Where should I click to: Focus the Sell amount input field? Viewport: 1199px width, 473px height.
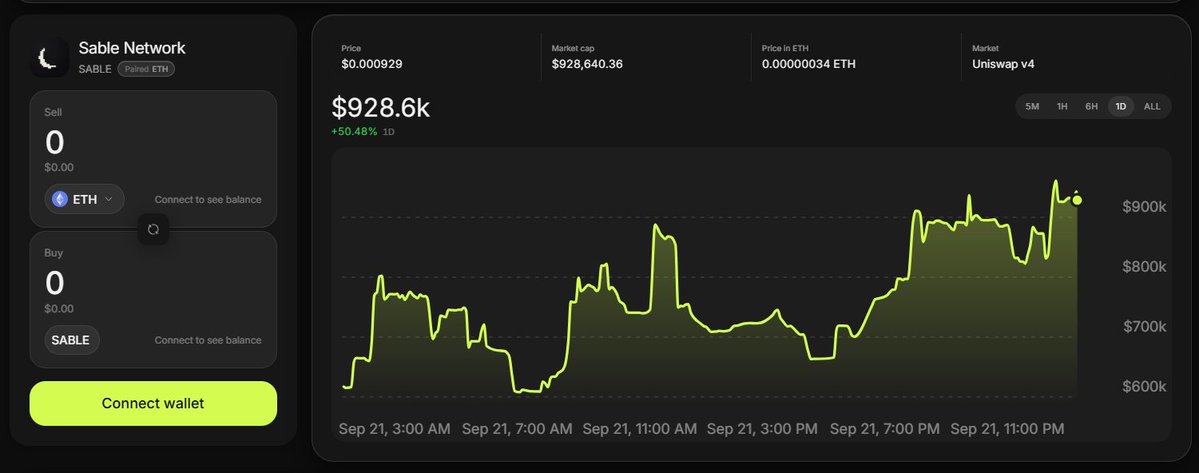point(153,143)
